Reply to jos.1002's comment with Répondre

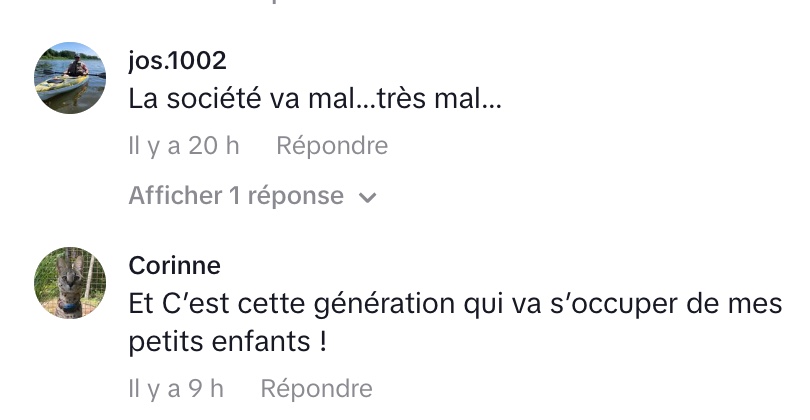332,146
